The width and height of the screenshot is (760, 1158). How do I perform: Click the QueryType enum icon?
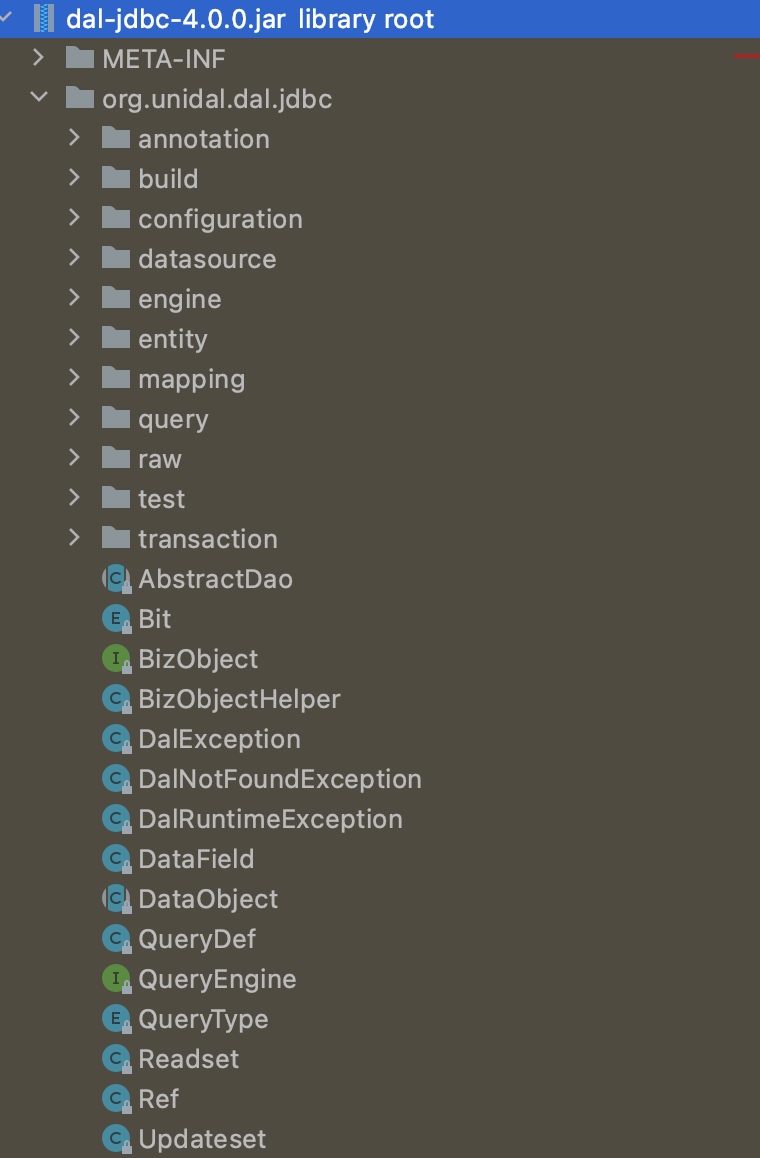tap(117, 1019)
